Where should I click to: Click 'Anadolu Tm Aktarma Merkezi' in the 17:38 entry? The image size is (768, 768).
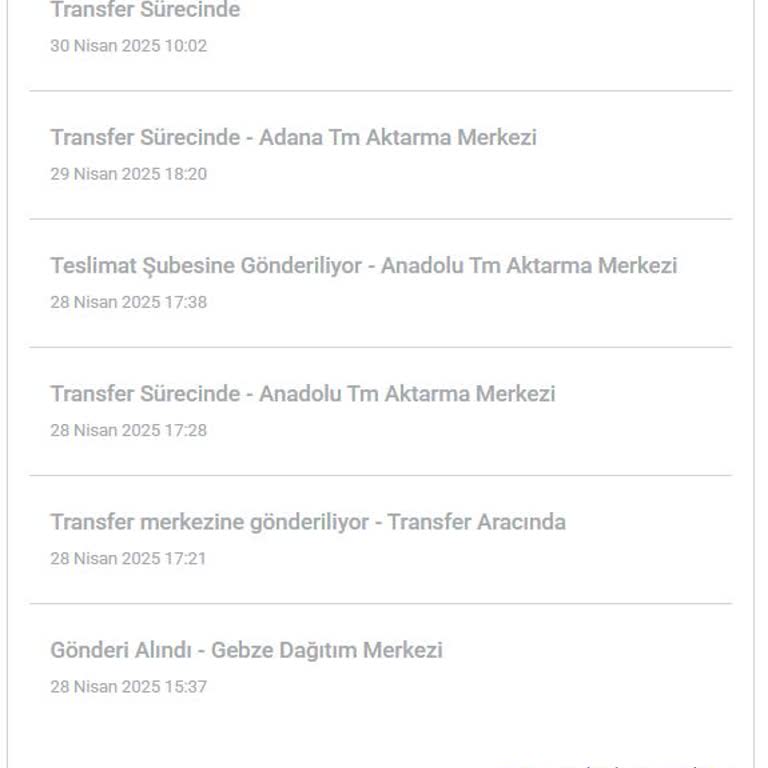(x=529, y=265)
